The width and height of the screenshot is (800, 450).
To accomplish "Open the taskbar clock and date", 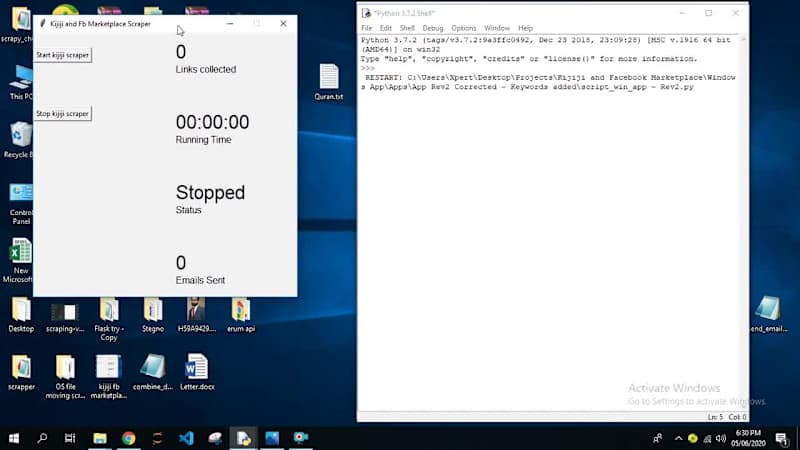I will point(748,438).
